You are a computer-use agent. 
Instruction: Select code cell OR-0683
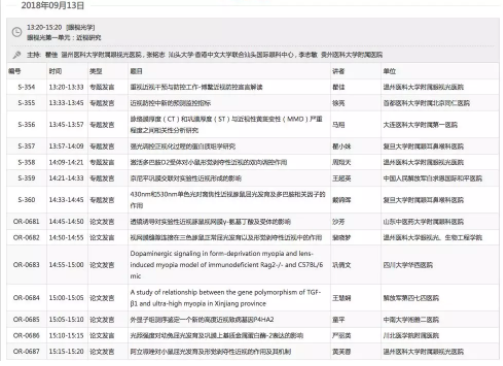point(26,265)
